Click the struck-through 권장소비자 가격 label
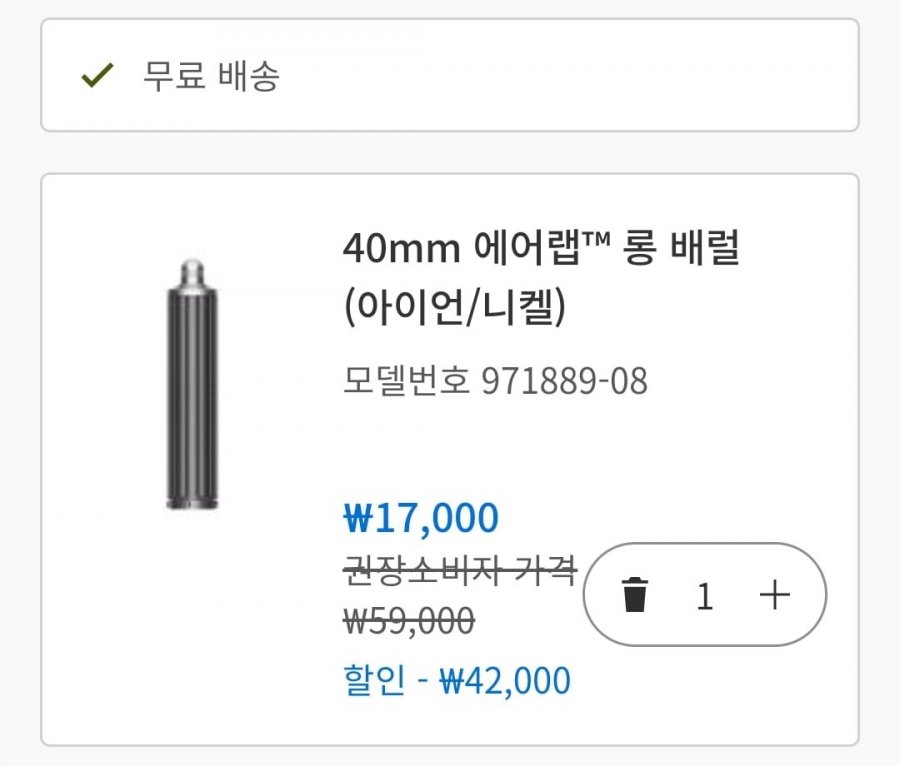 coord(460,571)
